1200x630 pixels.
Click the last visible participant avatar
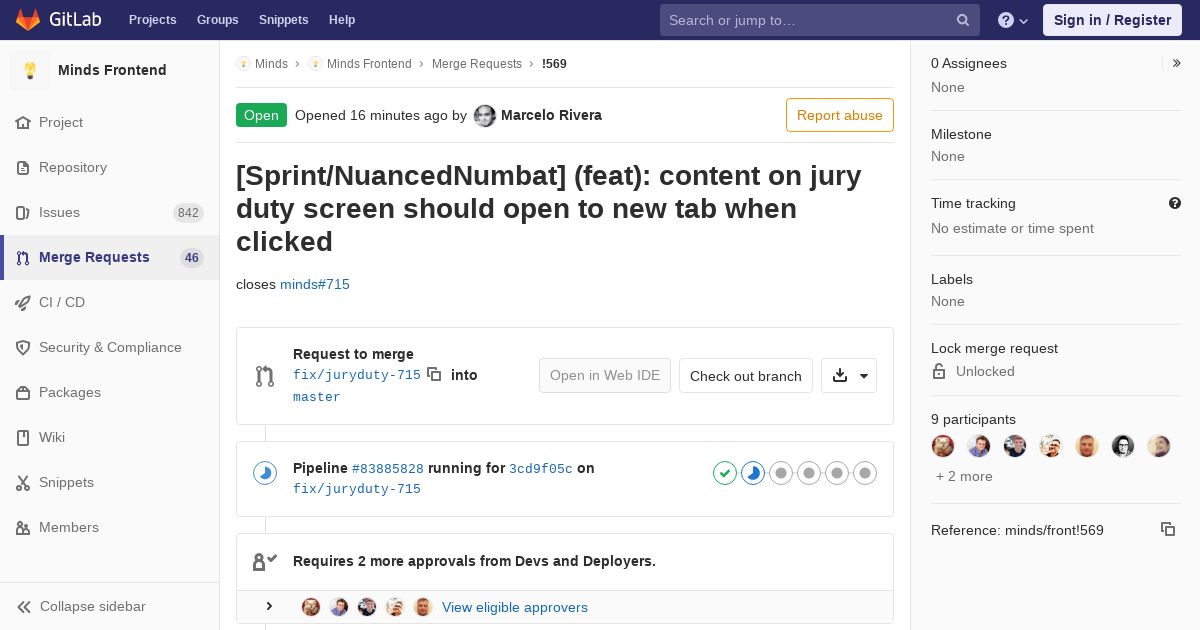1159,446
